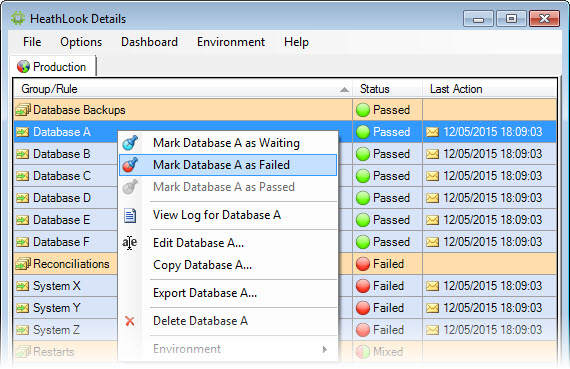Click red status circle for System Y
The height and width of the screenshot is (369, 570).
[x=363, y=308]
